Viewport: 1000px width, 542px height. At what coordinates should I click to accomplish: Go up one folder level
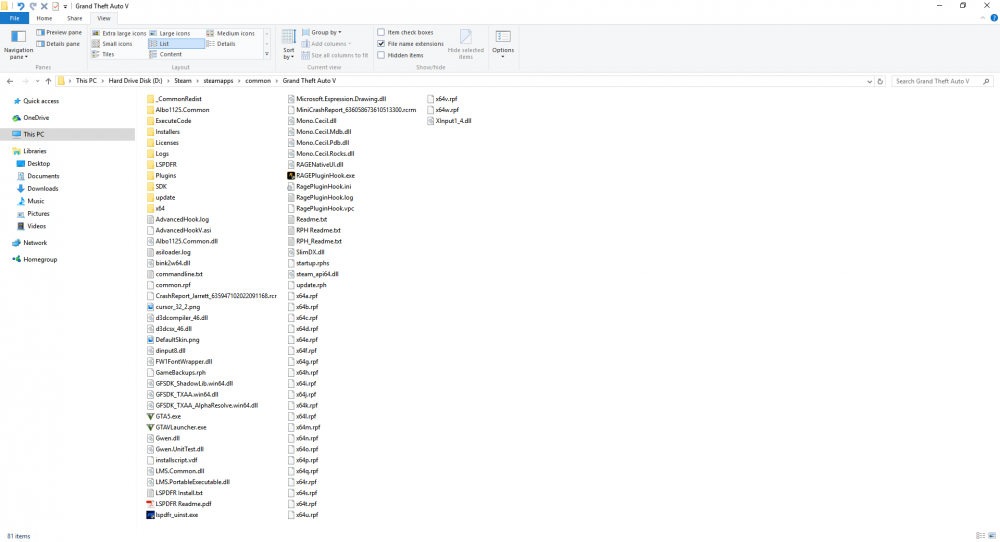point(48,81)
